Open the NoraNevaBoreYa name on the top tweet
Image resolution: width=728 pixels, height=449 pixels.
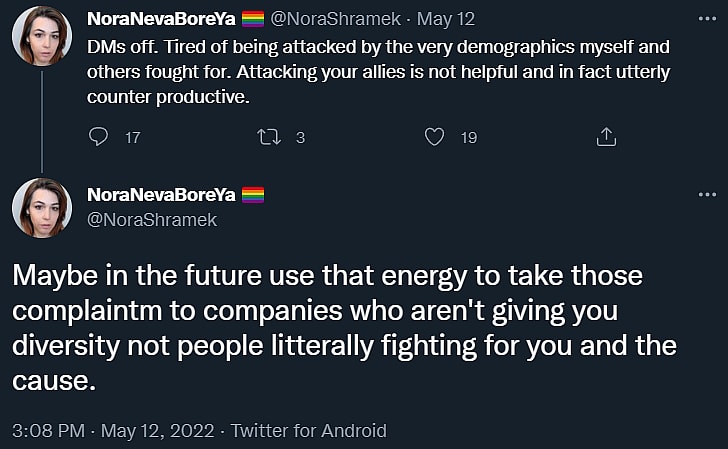point(161,19)
